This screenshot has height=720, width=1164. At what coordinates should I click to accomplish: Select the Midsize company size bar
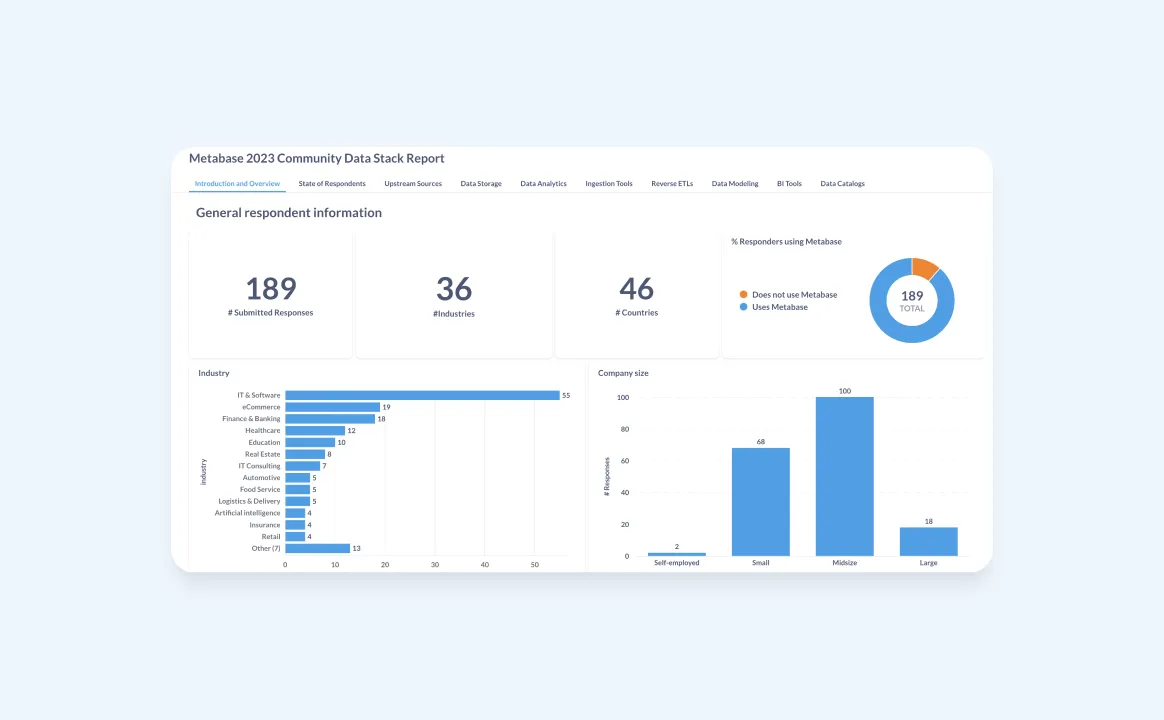(x=844, y=476)
